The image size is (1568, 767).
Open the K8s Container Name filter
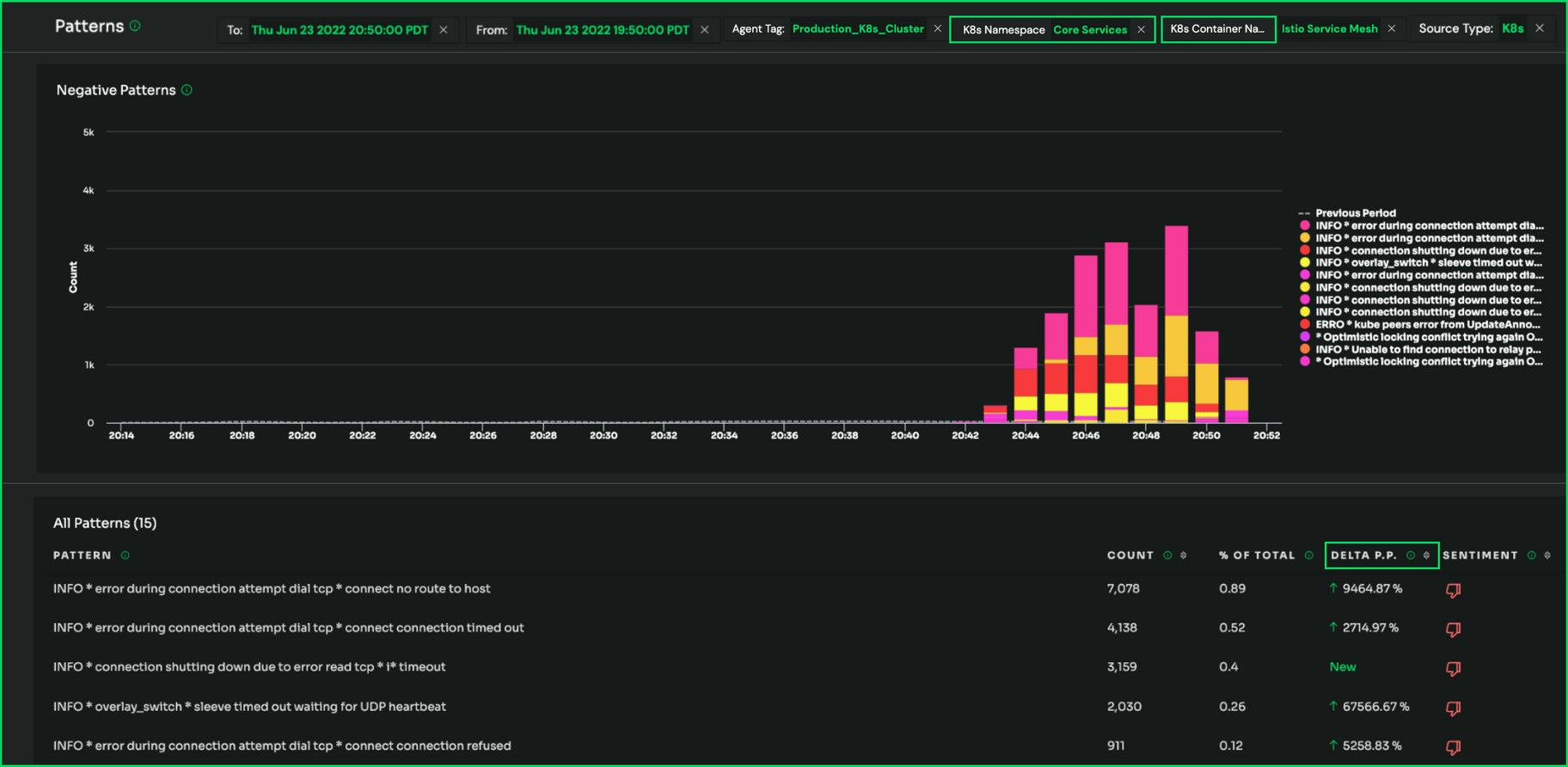1217,29
